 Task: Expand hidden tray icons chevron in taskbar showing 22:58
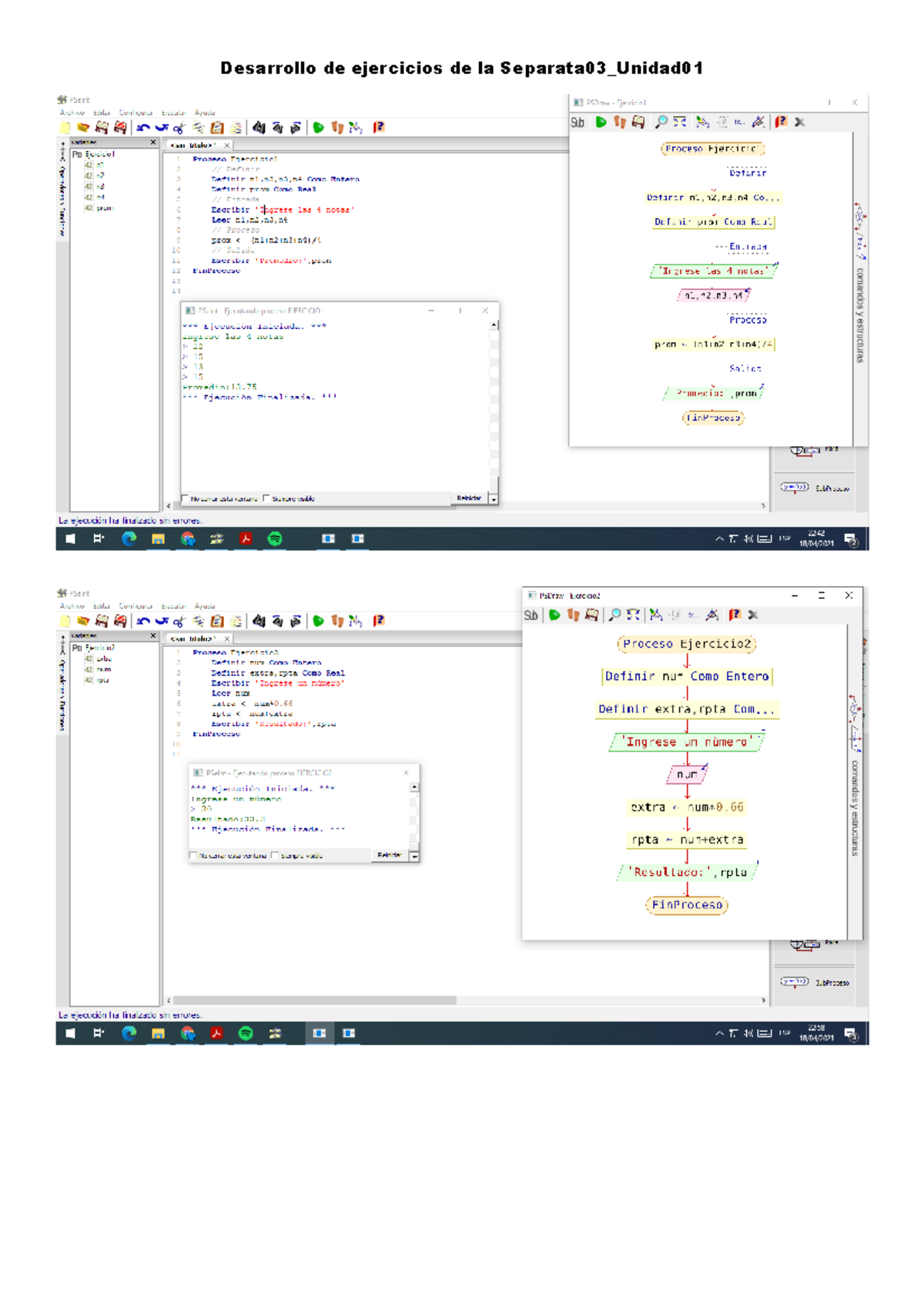click(719, 1033)
